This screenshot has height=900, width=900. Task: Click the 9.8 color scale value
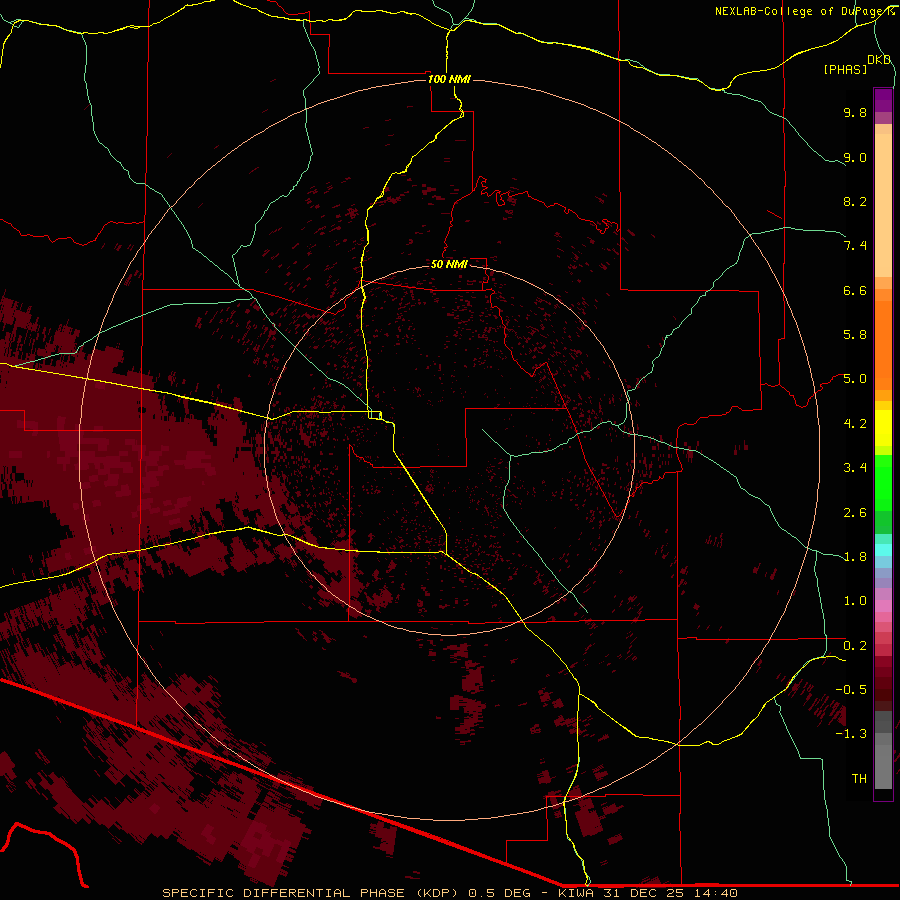pyautogui.click(x=855, y=112)
